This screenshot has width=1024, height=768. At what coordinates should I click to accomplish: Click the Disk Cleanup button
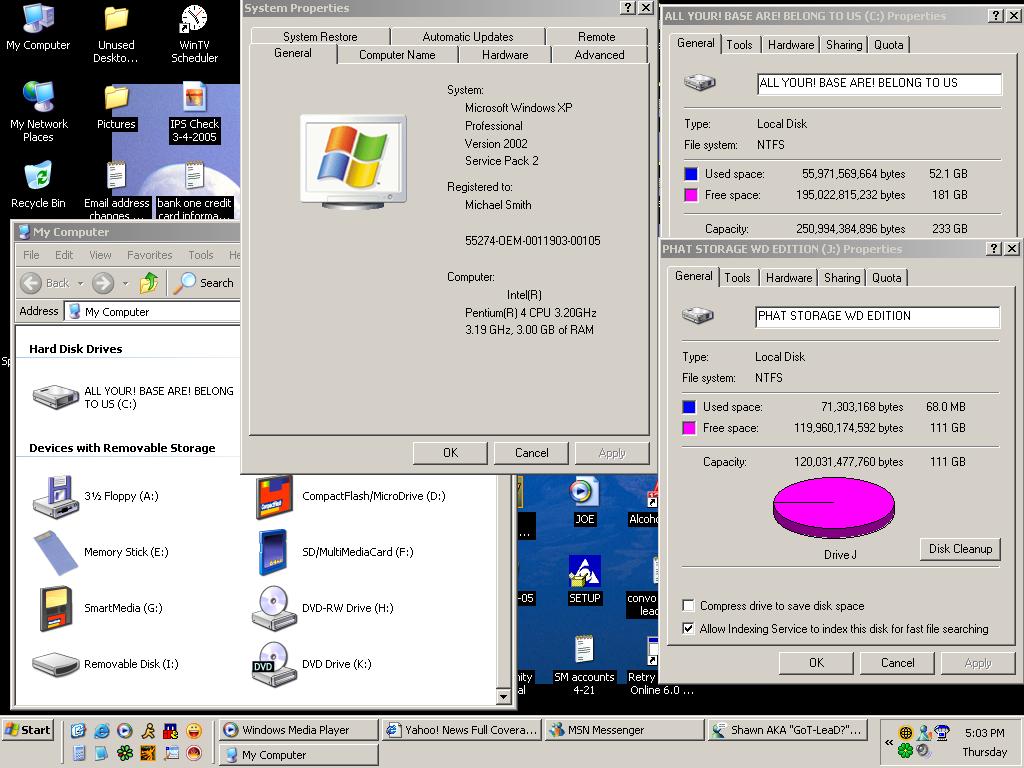tap(960, 549)
